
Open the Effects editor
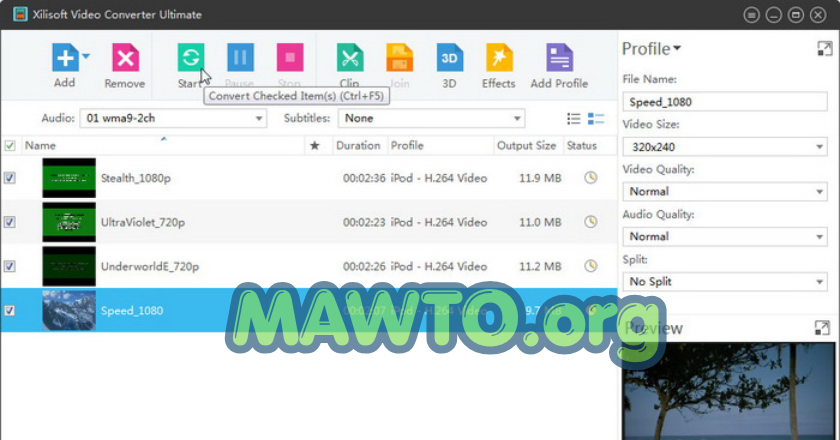click(499, 57)
